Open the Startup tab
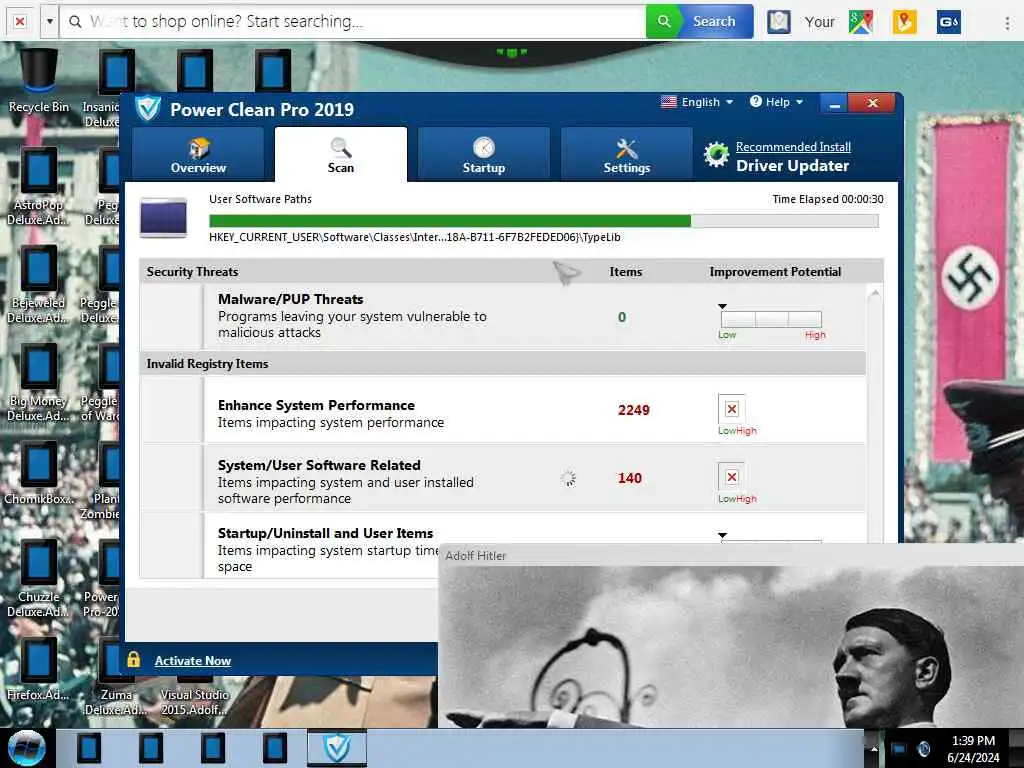Viewport: 1024px width, 768px height. 483,155
